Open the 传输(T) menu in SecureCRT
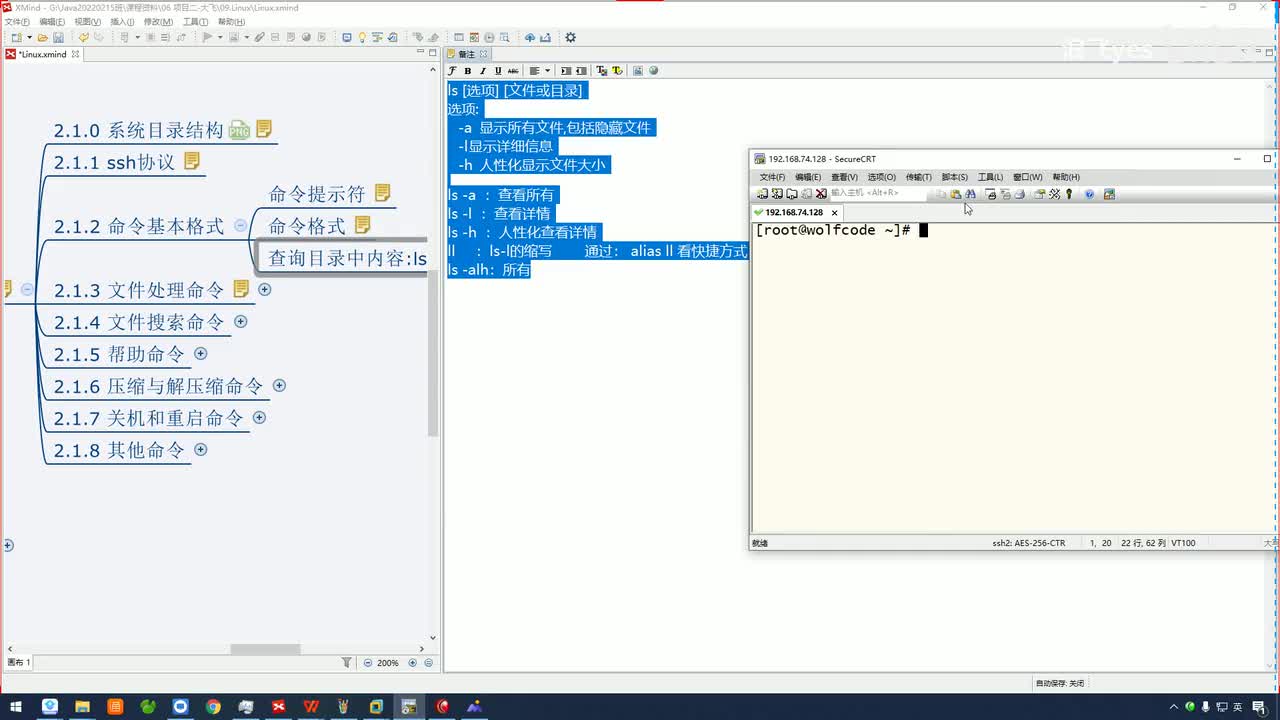 (918, 177)
